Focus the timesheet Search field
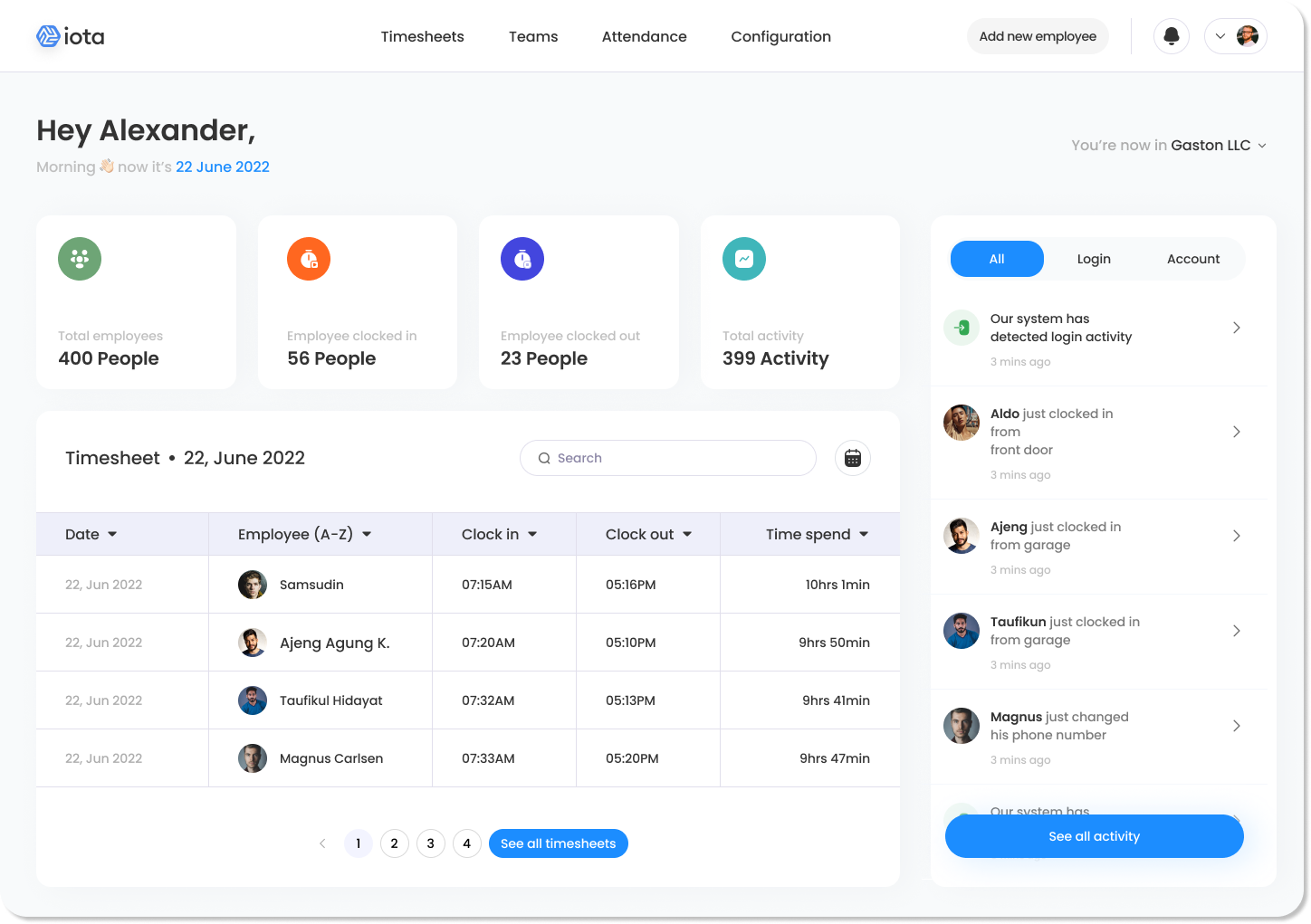This screenshot has width=1311, height=924. coord(668,458)
